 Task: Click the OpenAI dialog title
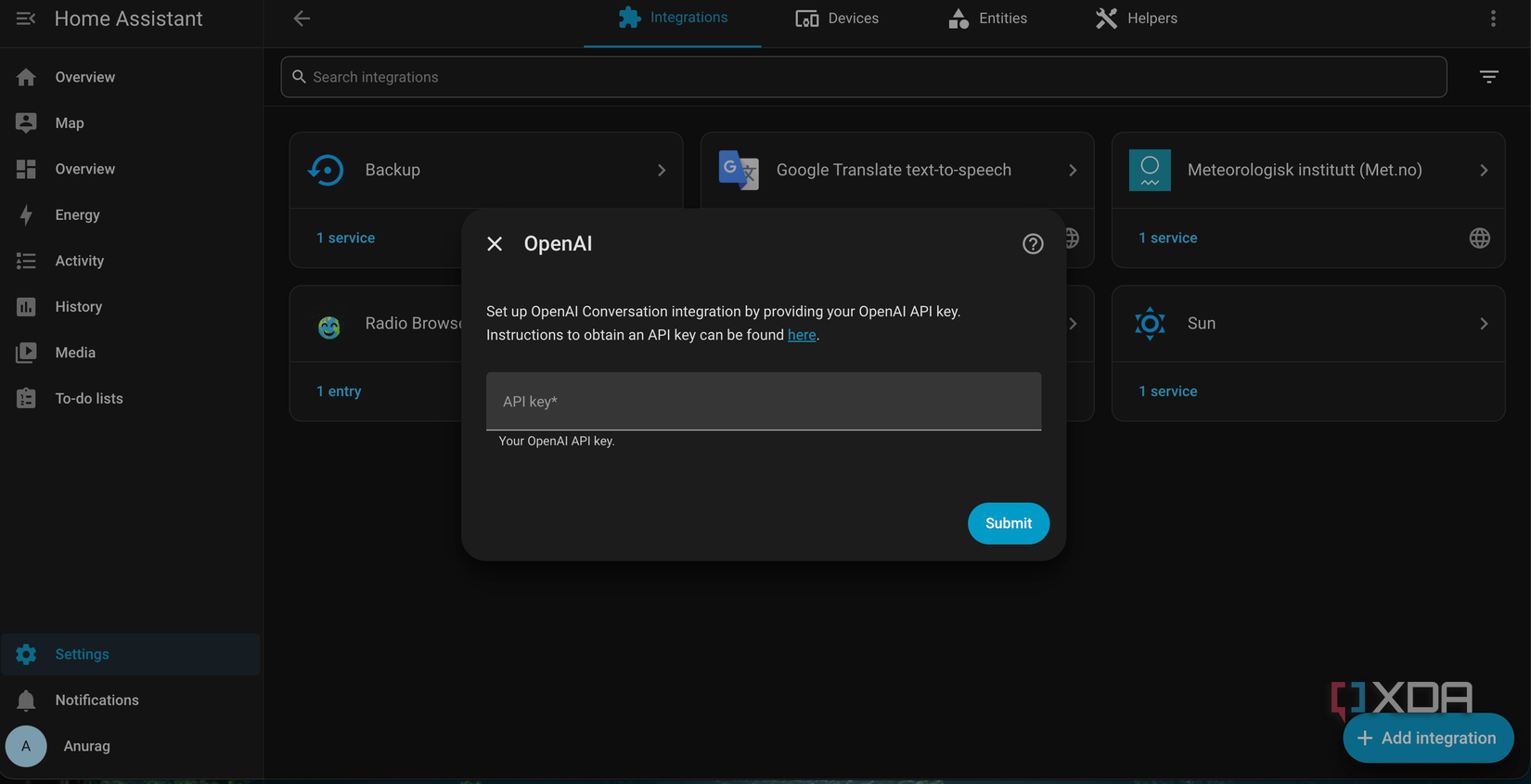(x=558, y=244)
